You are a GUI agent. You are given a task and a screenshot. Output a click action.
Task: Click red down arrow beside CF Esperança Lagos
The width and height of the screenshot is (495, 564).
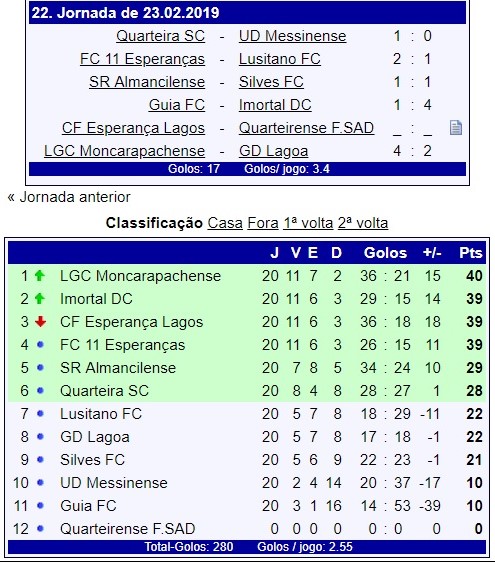point(40,322)
